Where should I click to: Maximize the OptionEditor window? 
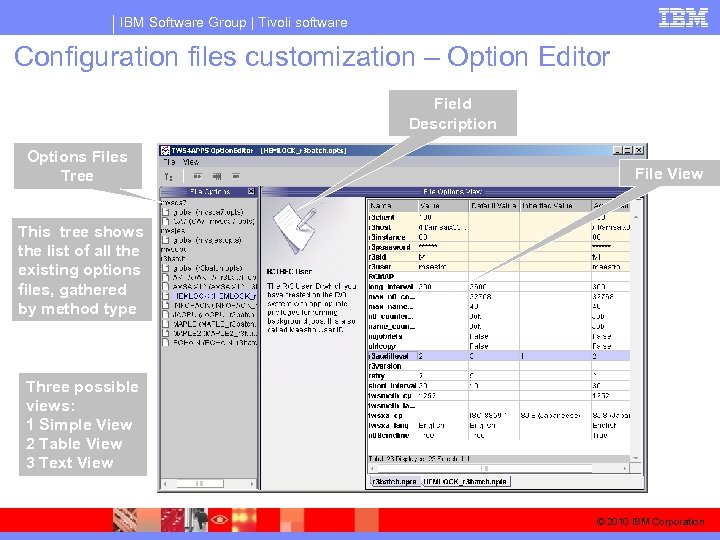[628, 150]
